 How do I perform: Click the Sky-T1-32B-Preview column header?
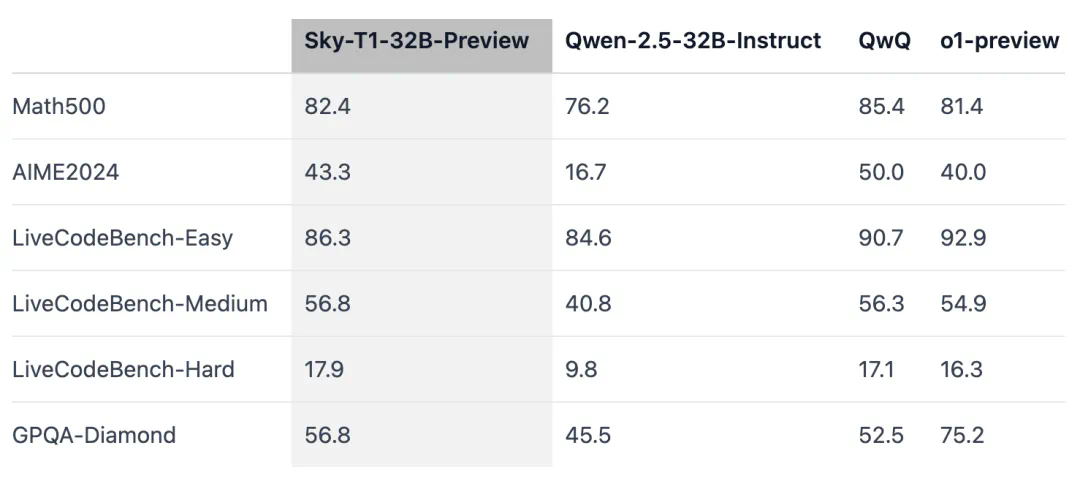417,41
